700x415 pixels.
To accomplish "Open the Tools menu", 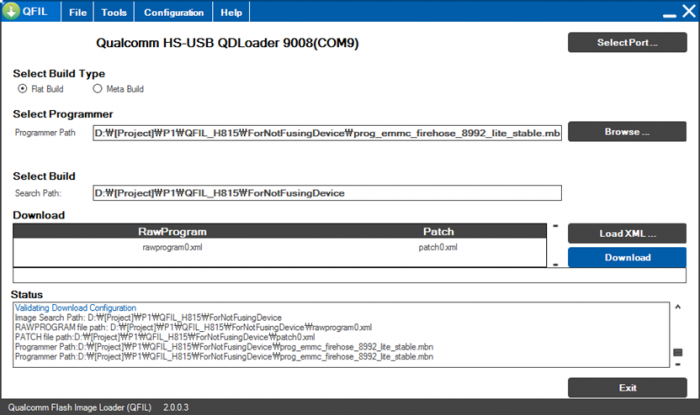I will tap(114, 12).
